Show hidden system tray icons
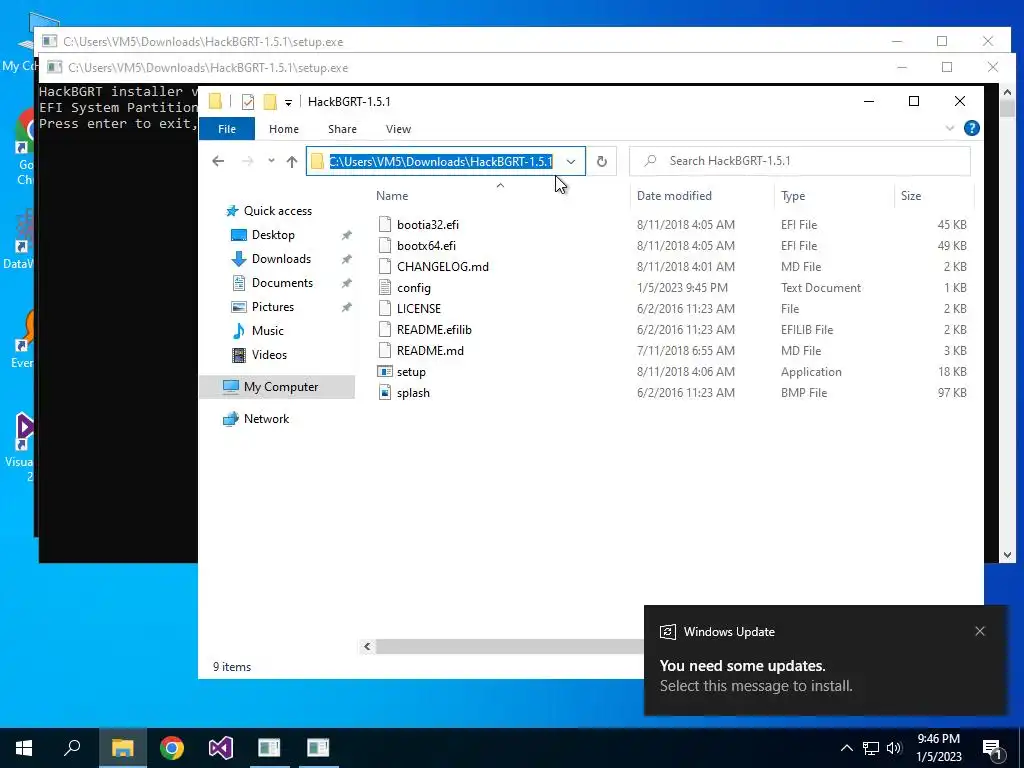 [846, 748]
